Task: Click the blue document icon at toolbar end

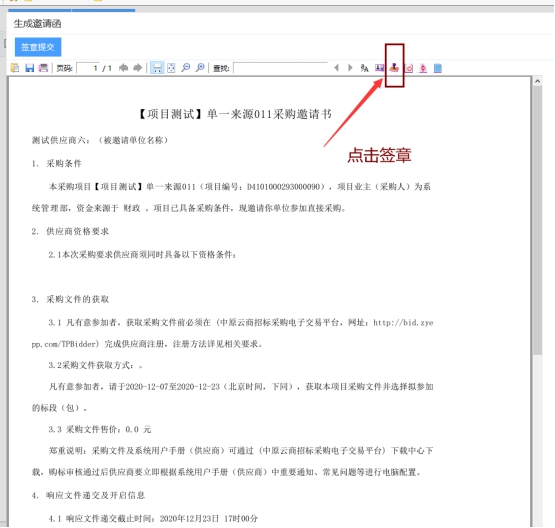Action: point(438,68)
